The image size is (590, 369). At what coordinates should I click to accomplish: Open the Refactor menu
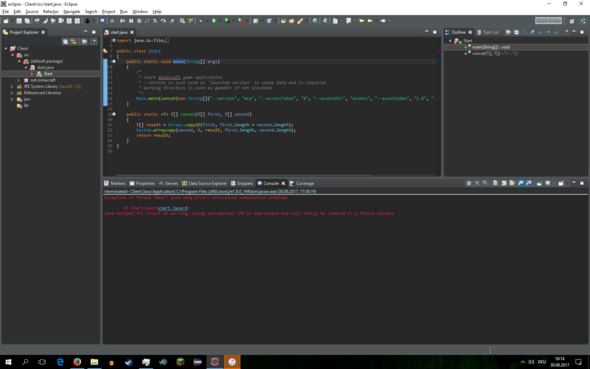tap(50, 12)
